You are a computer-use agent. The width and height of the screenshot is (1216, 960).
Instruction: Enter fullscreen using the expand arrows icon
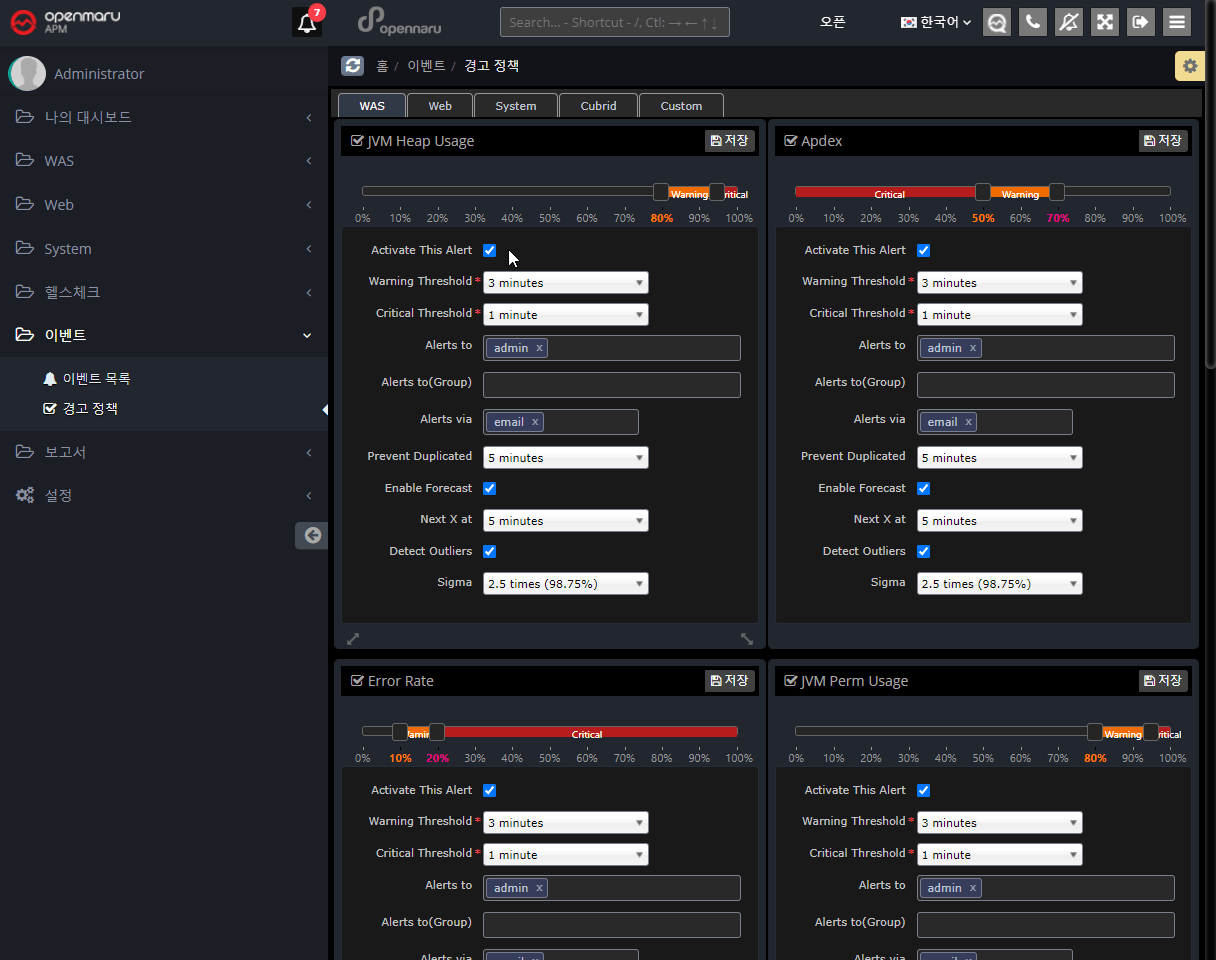coord(1104,22)
